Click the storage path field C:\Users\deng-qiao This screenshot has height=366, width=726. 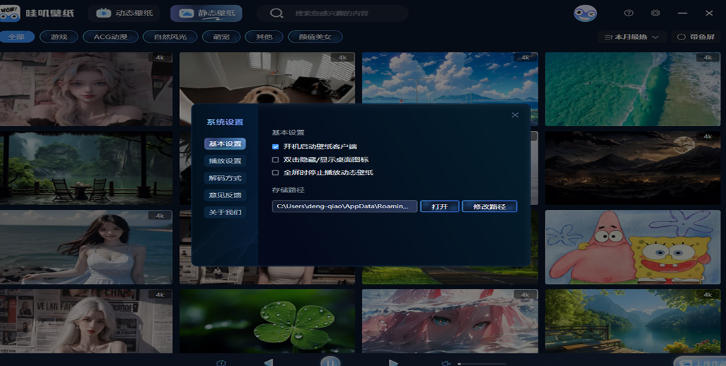coord(344,207)
